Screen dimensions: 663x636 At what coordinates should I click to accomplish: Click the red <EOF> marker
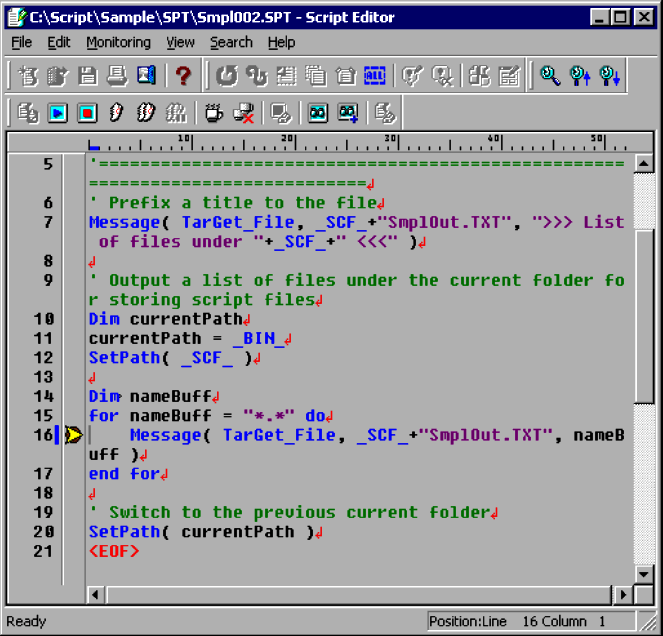click(x=114, y=551)
